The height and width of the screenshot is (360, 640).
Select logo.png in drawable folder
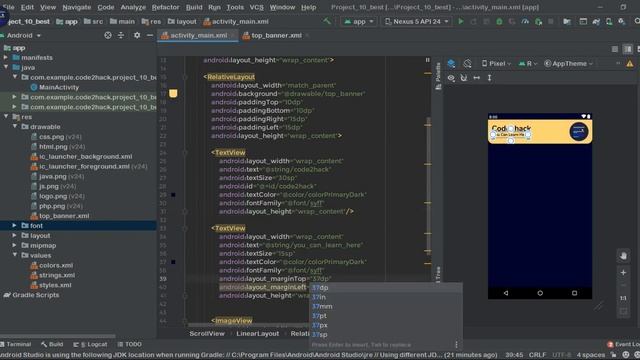coord(58,196)
